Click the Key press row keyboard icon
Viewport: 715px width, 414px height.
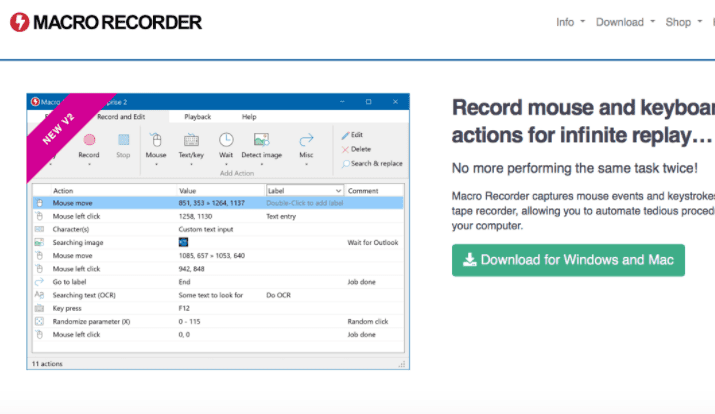tap(39, 308)
